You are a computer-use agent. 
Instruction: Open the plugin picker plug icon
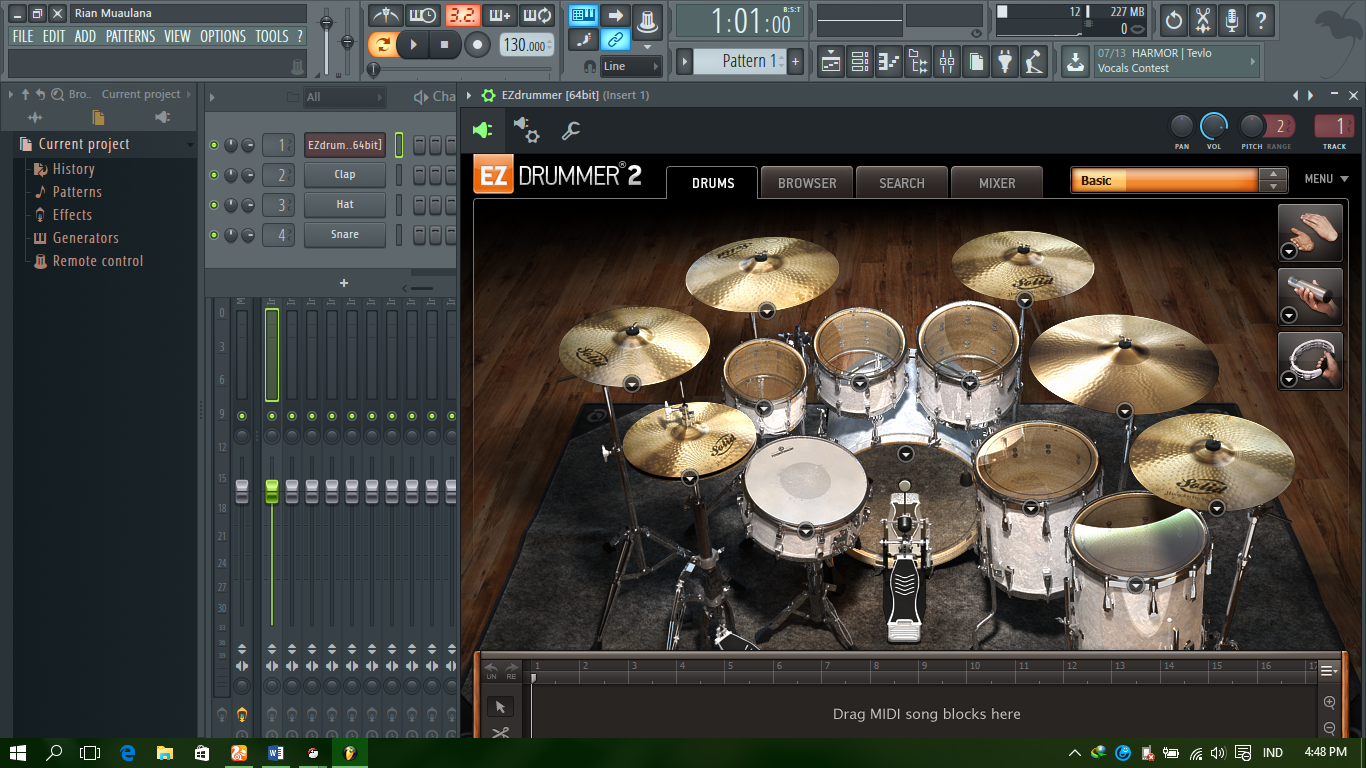coord(1005,62)
